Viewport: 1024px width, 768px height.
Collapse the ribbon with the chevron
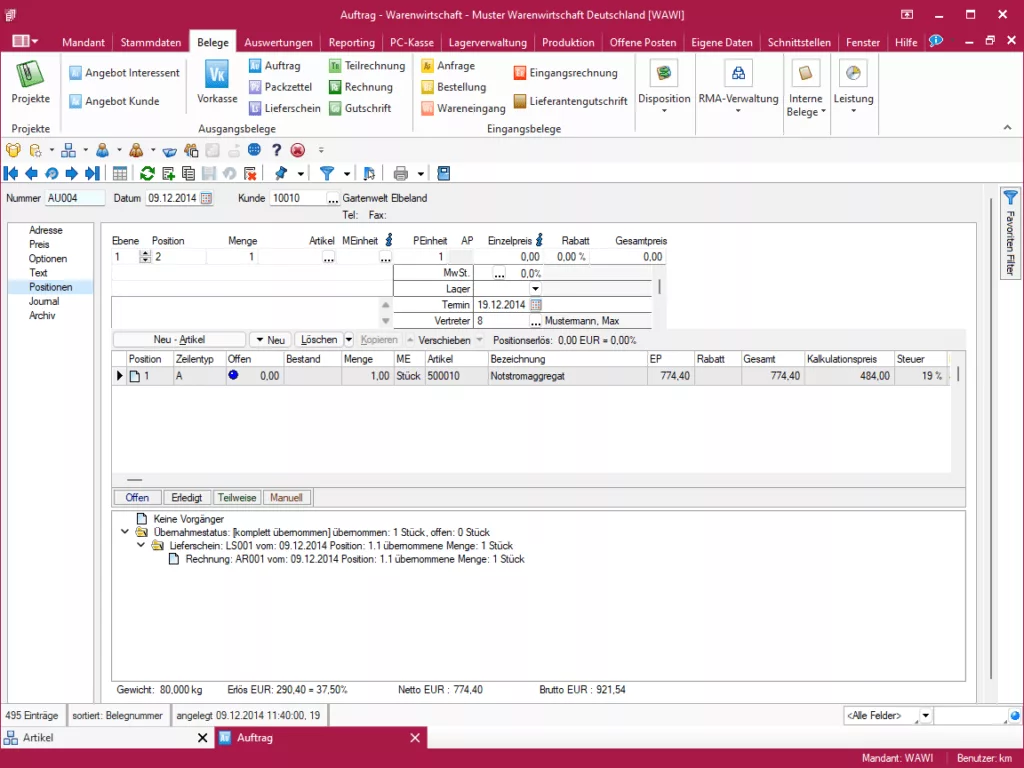[x=1007, y=127]
